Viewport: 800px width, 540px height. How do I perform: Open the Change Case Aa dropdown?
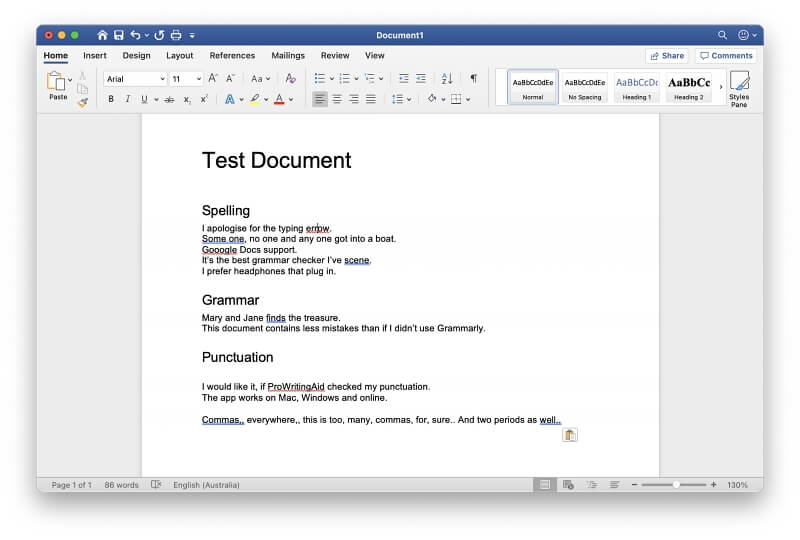click(x=260, y=79)
